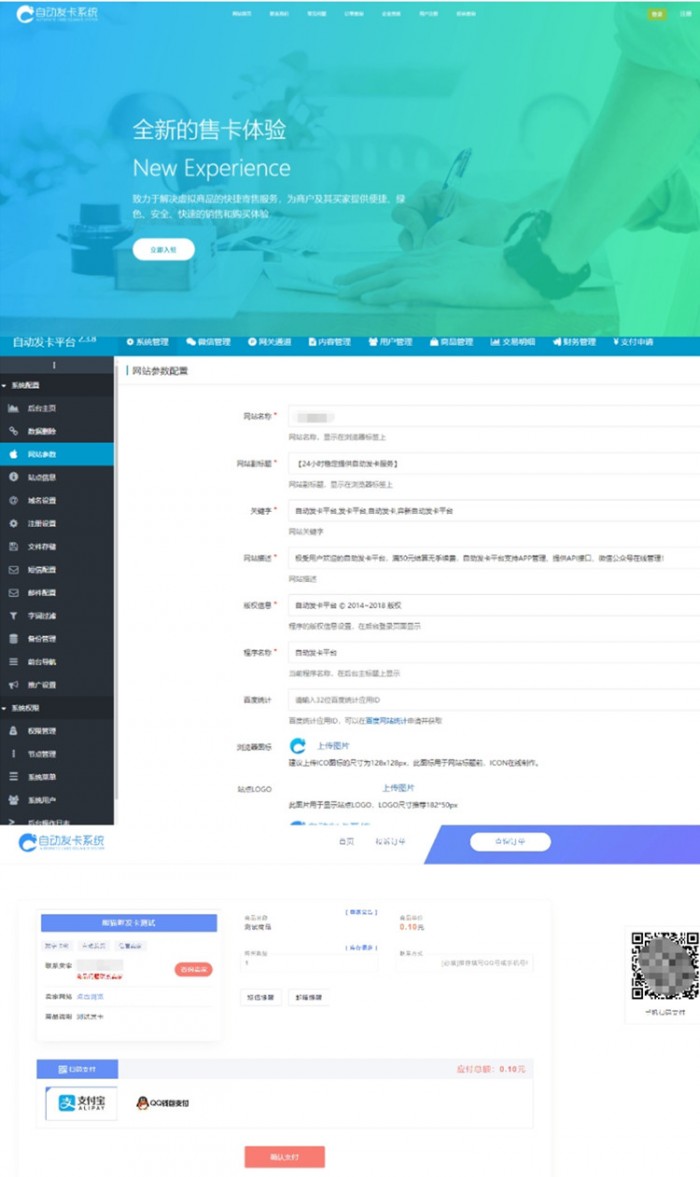Open the 财务管理 top navigation menu
700x1177 pixels.
point(573,342)
